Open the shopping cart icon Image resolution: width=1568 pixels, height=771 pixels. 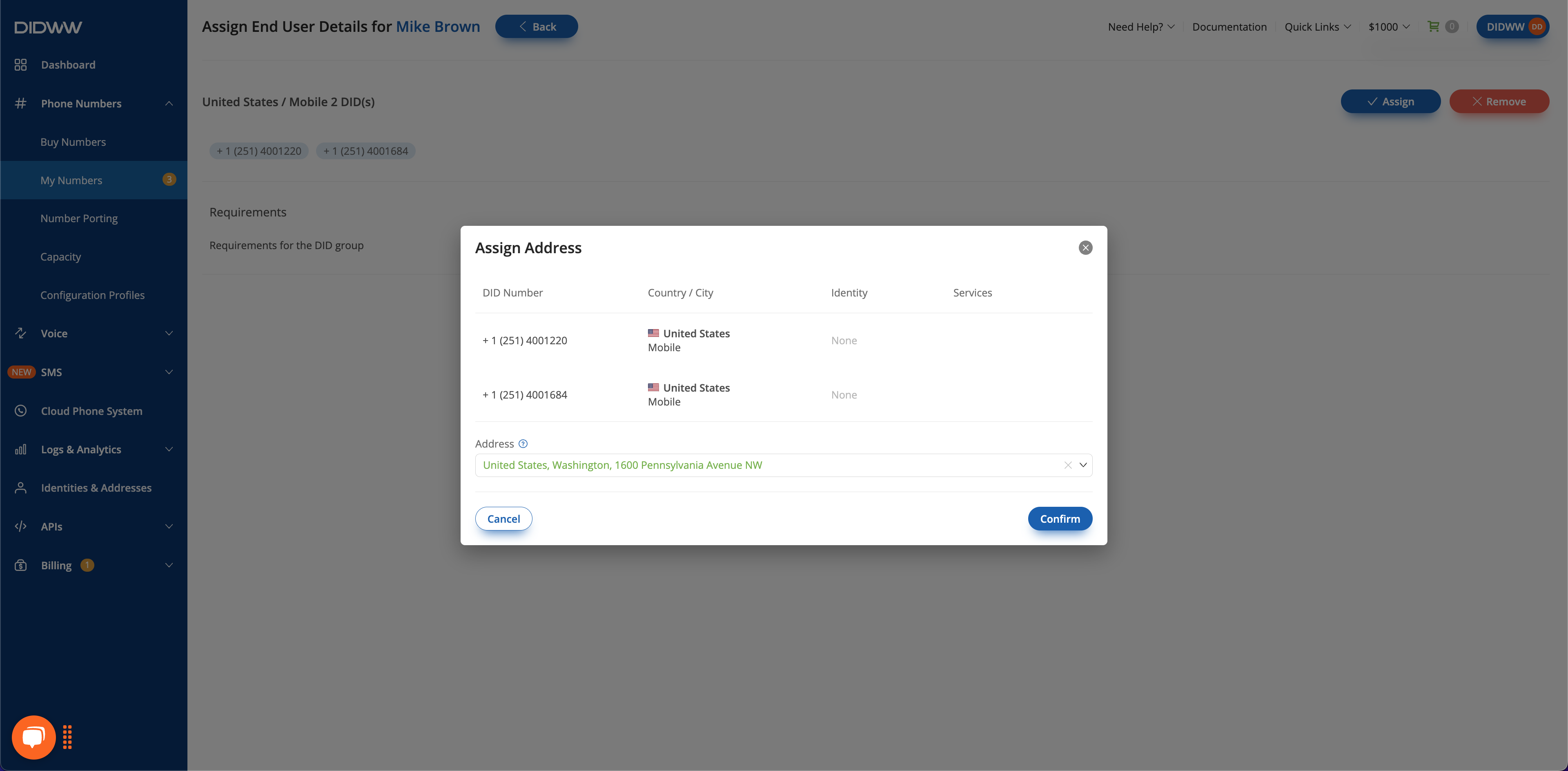point(1434,26)
